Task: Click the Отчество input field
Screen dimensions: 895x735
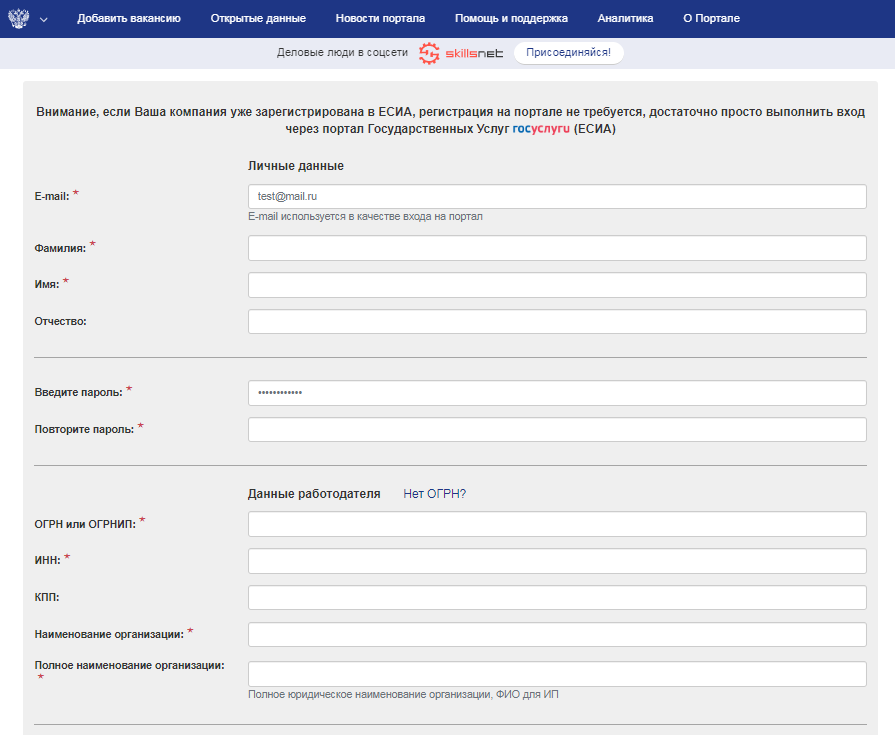Action: 557,322
